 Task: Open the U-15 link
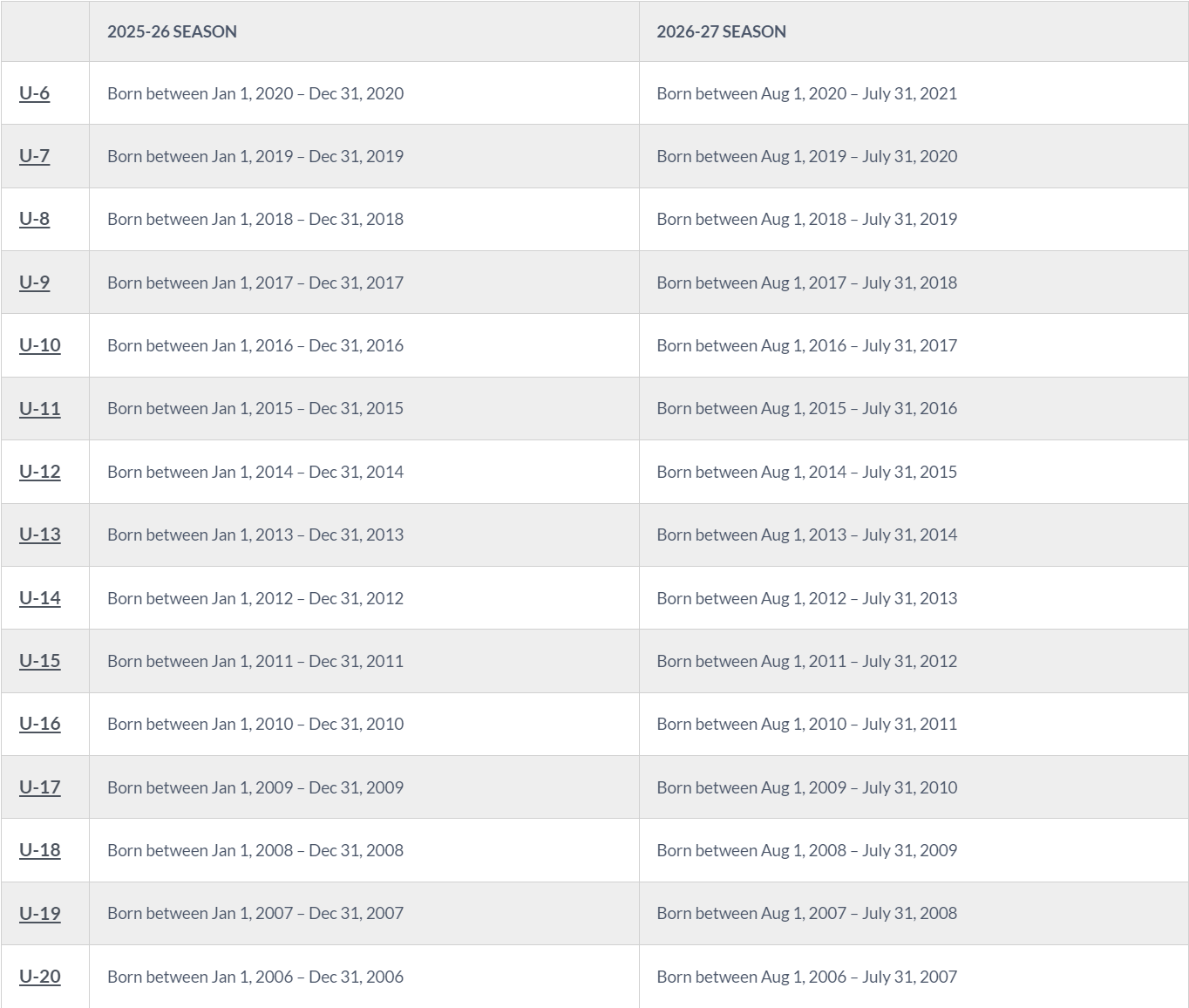40,661
